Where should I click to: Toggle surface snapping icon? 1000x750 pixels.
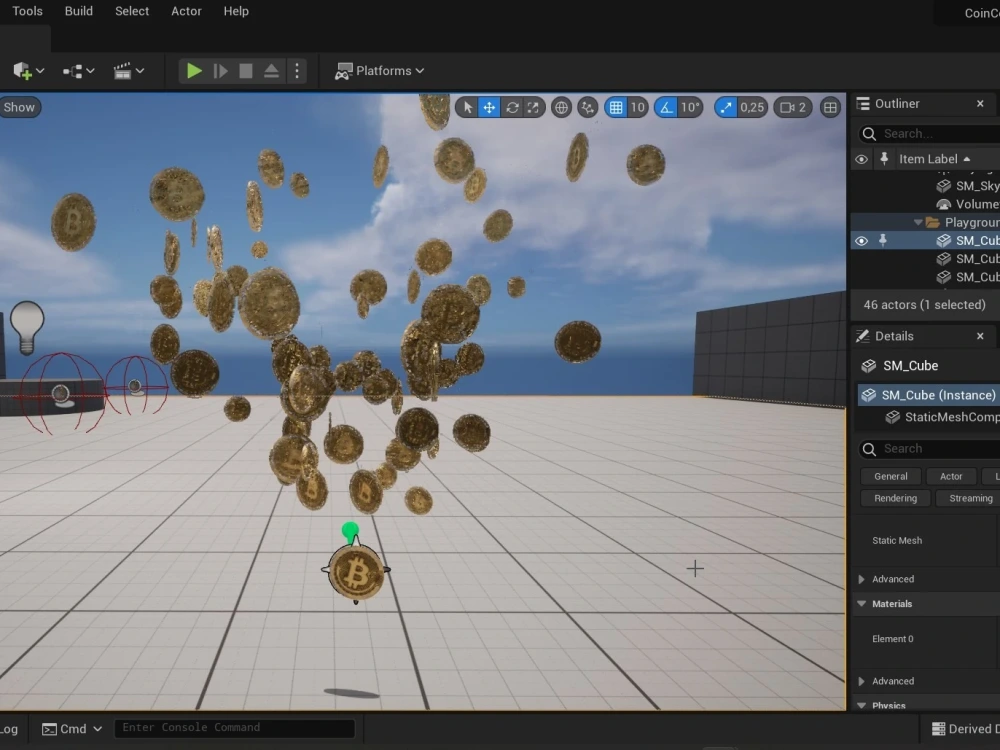click(587, 107)
